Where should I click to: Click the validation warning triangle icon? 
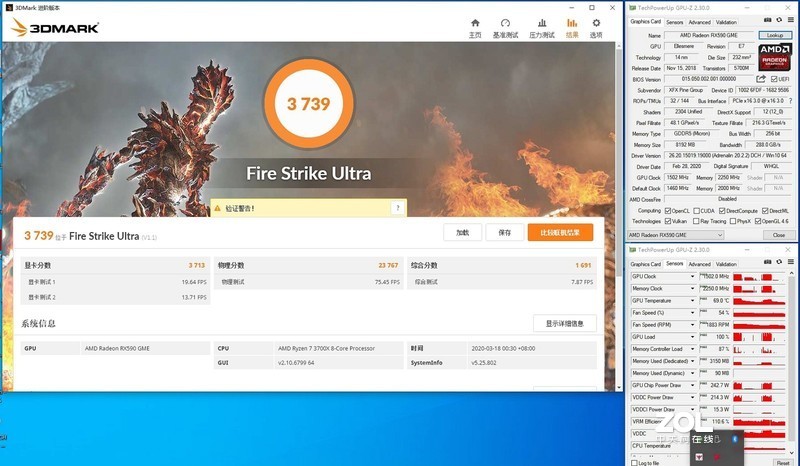pos(218,208)
